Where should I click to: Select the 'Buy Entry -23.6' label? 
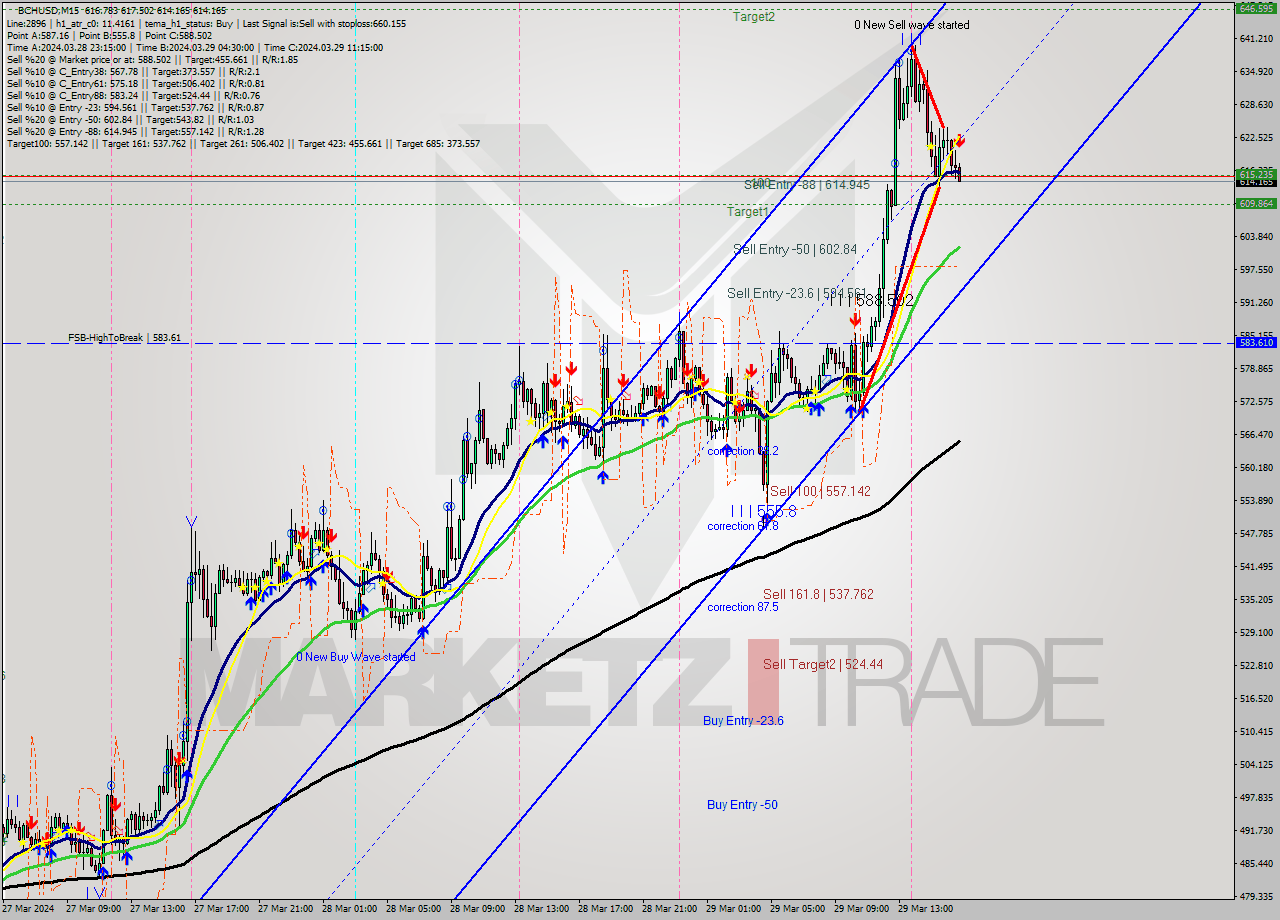click(743, 720)
